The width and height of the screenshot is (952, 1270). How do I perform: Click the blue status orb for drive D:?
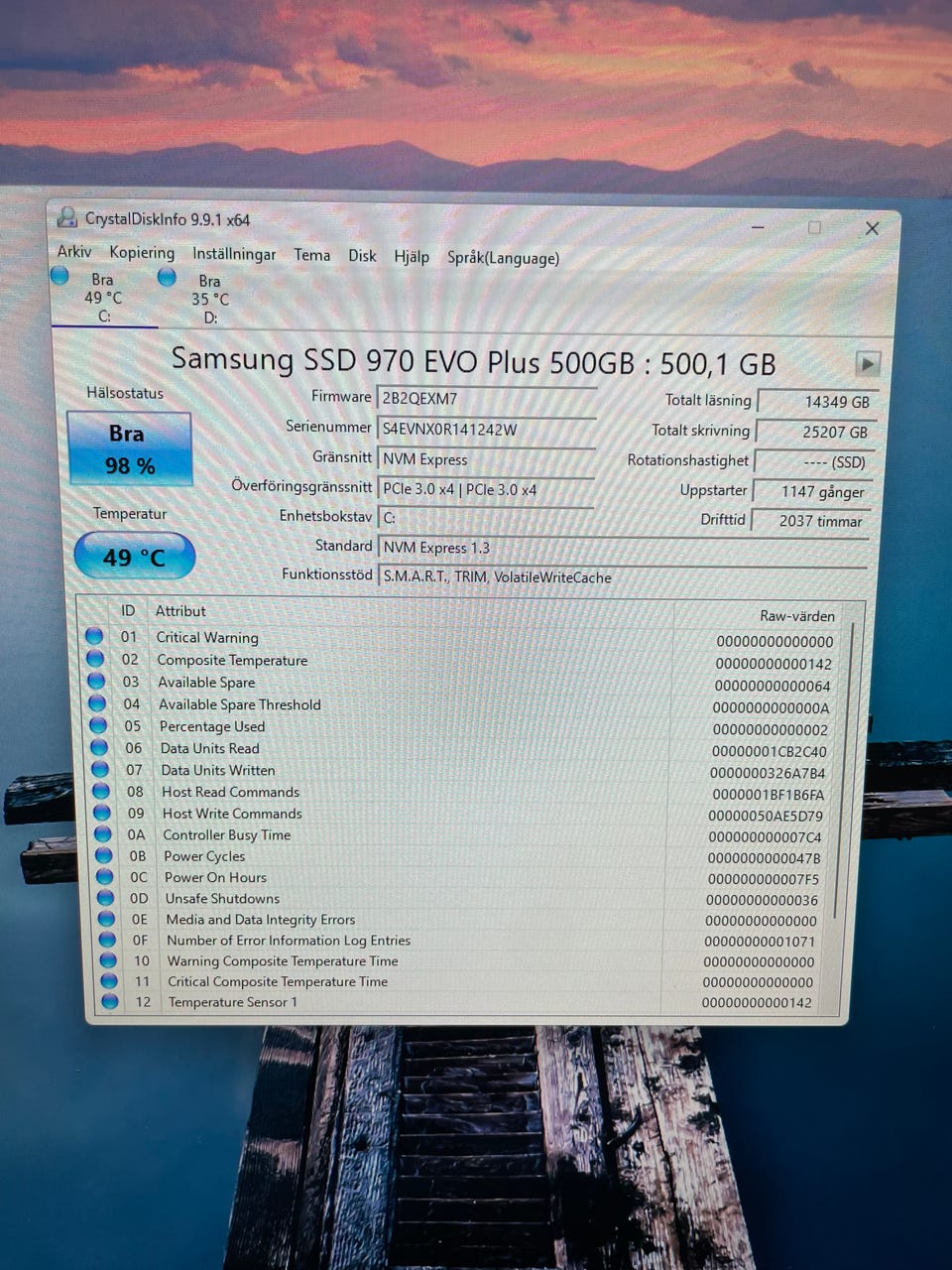tap(167, 277)
